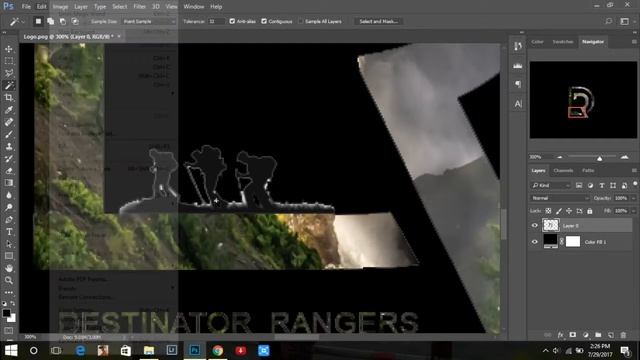The height and width of the screenshot is (360, 640).
Task: Select the Pen tool
Action: (x=9, y=220)
